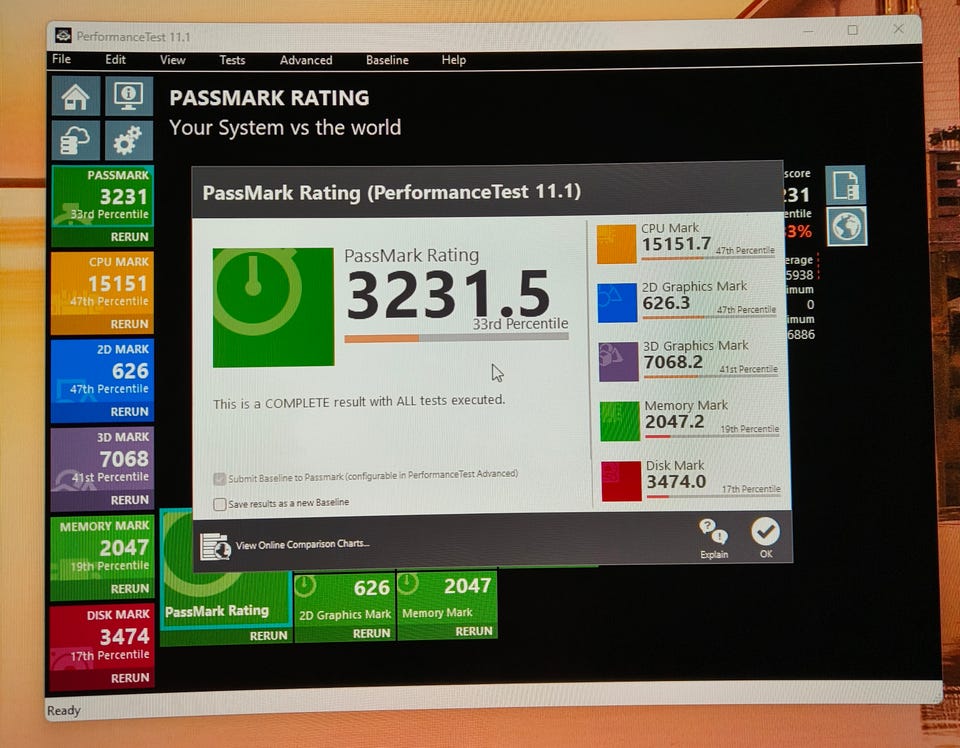This screenshot has height=748, width=960.
Task: Click the red Disk Mark icon in dialog
Action: [x=621, y=481]
